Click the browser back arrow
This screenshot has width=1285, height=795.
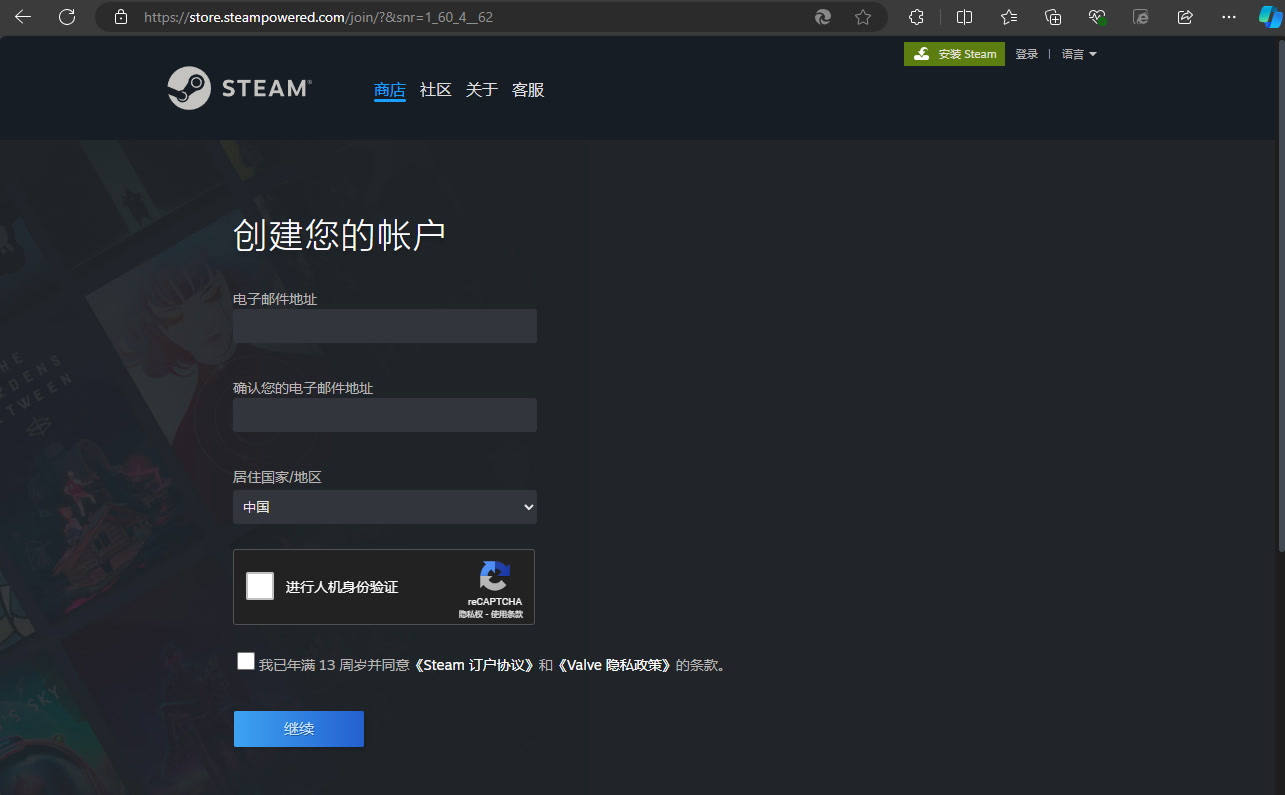click(23, 17)
